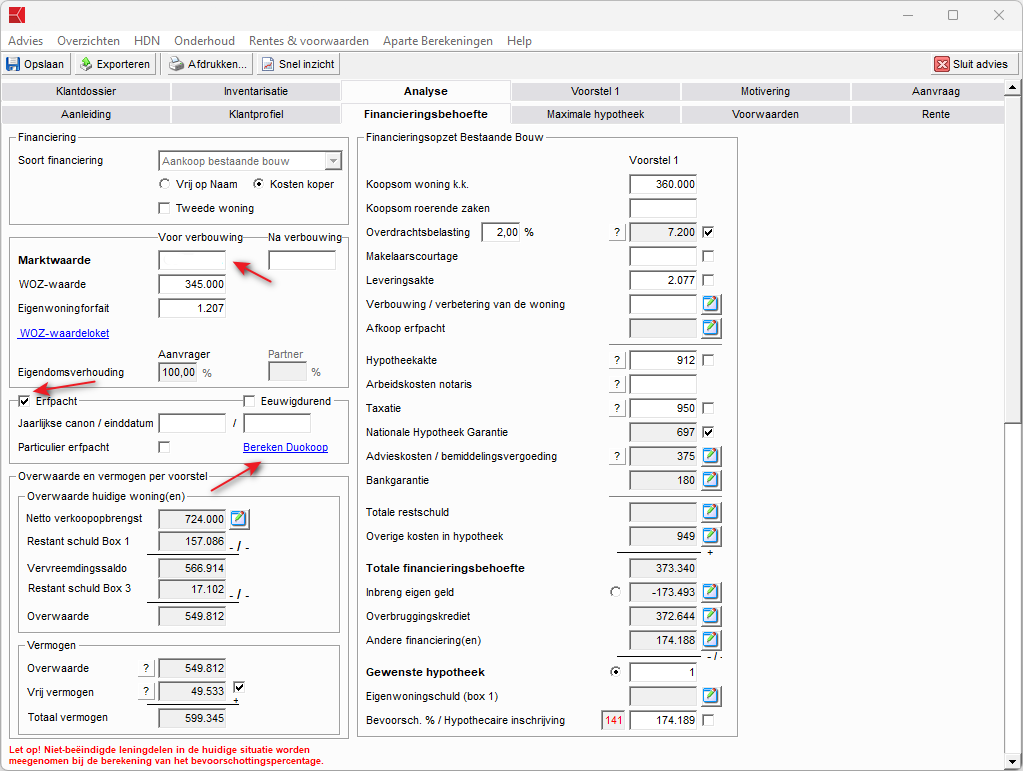The image size is (1023, 771).
Task: Show help for Advieskosten / bemiddelingsvergoeding
Action: click(x=617, y=456)
